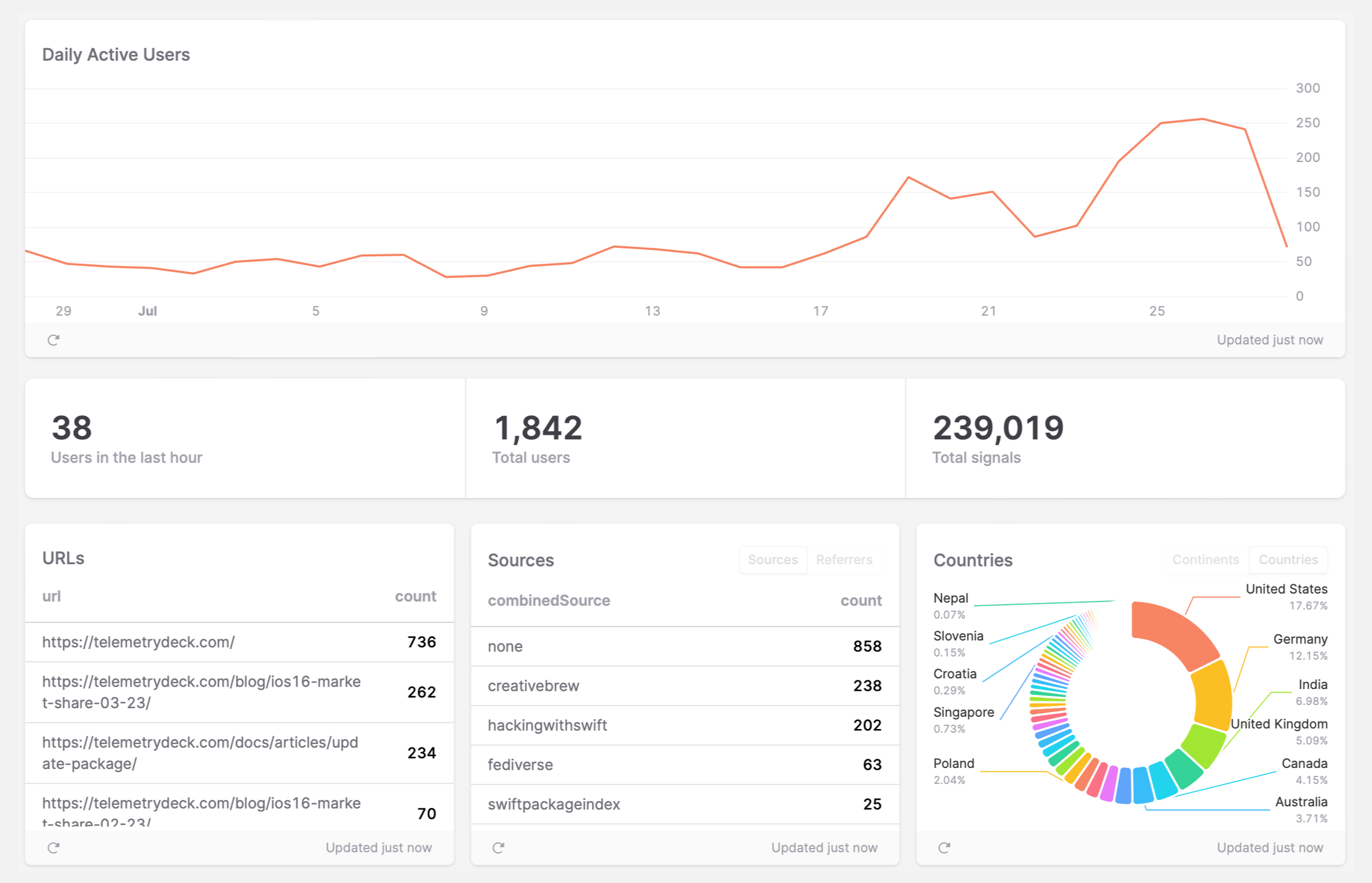
Task: Click the India 6.98% label
Action: coord(1312,692)
